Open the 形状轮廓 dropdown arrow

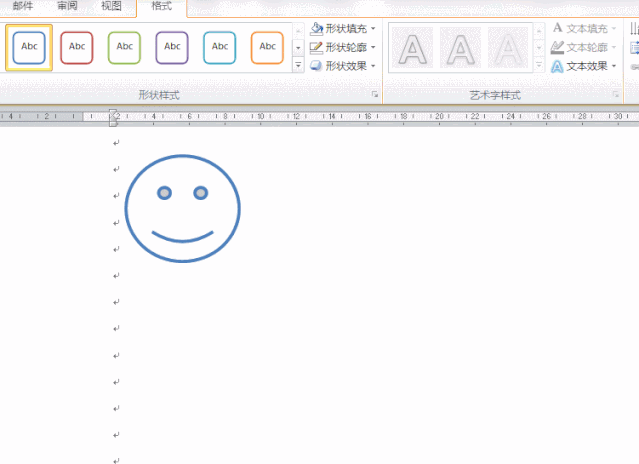pyautogui.click(x=373, y=47)
